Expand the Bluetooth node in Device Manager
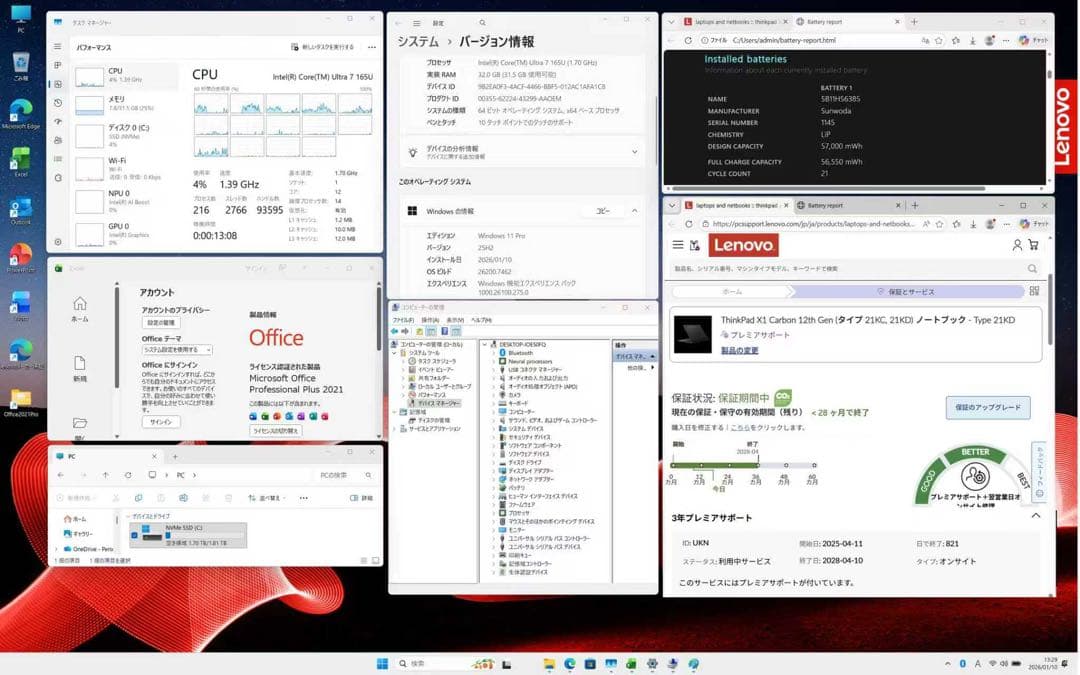 point(490,352)
